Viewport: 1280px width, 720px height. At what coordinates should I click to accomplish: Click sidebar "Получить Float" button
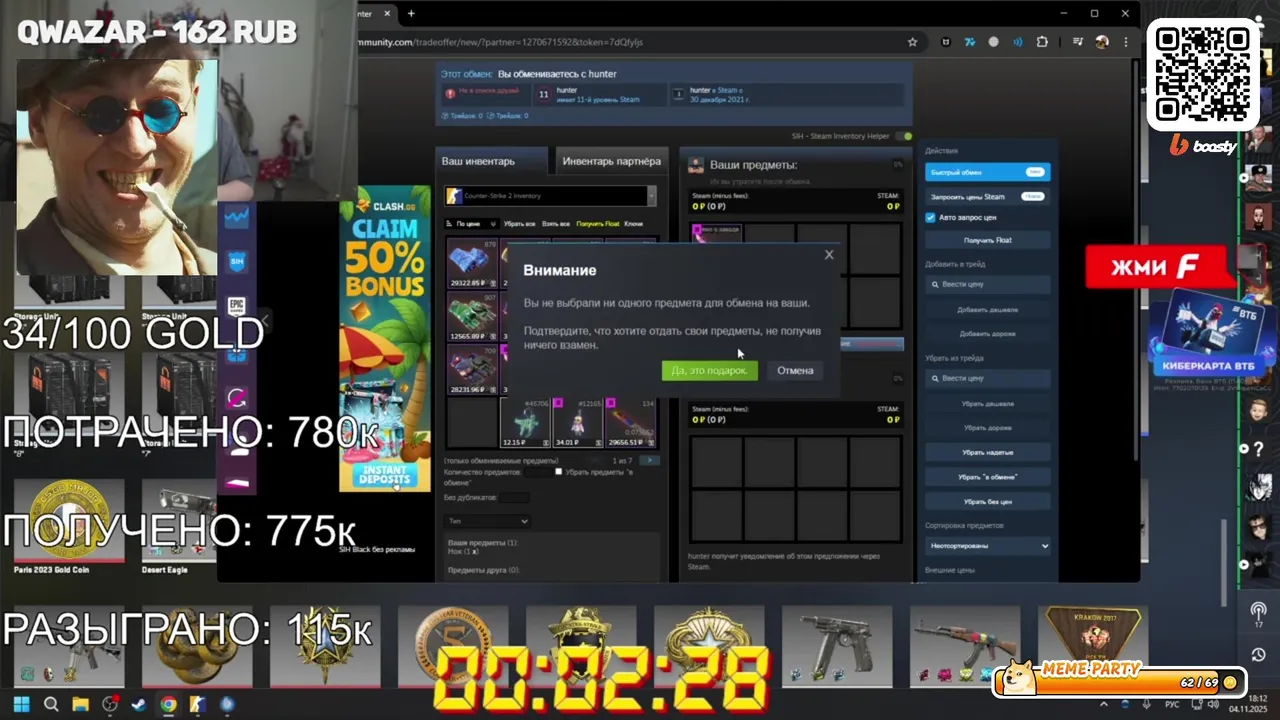click(987, 240)
